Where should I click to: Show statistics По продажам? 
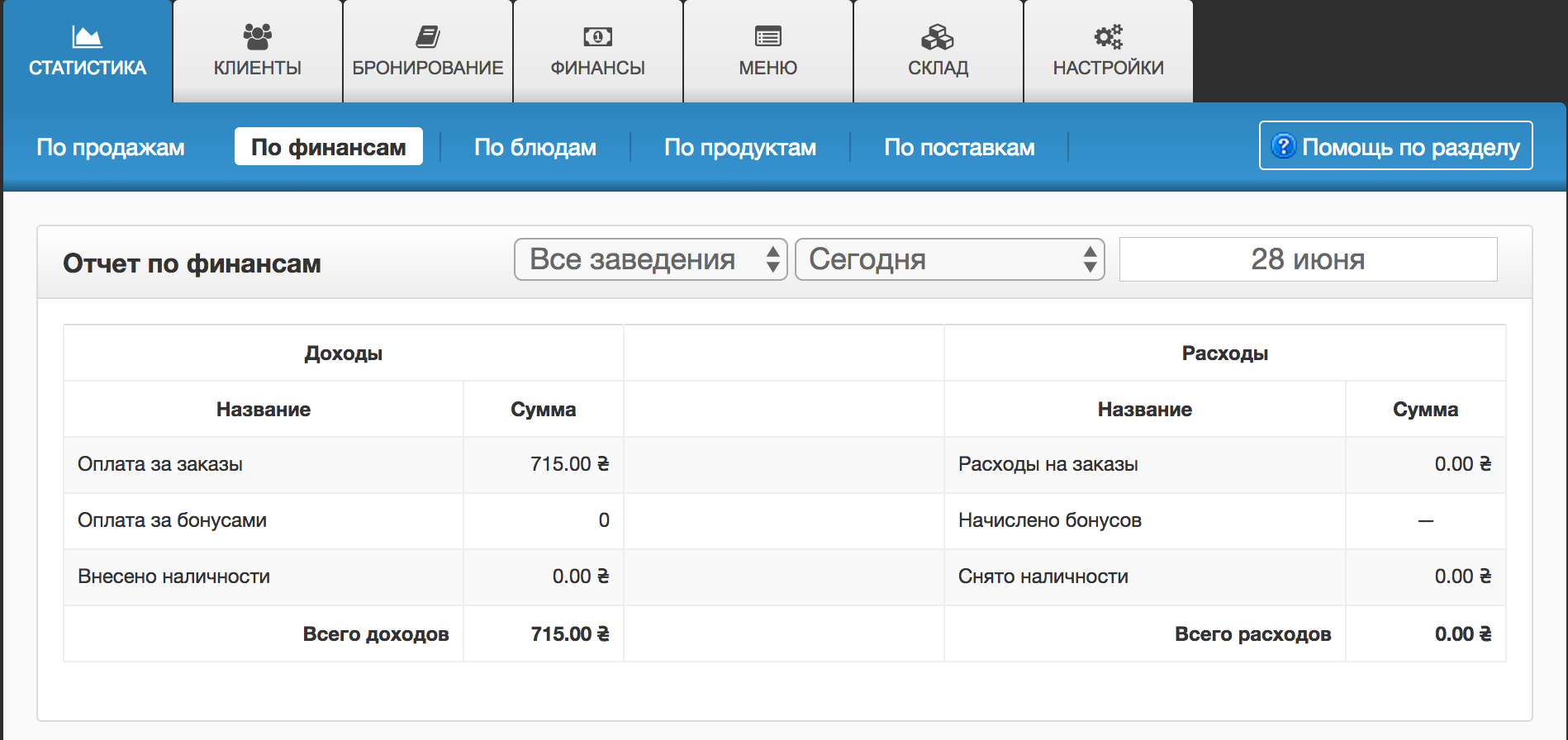coord(111,147)
